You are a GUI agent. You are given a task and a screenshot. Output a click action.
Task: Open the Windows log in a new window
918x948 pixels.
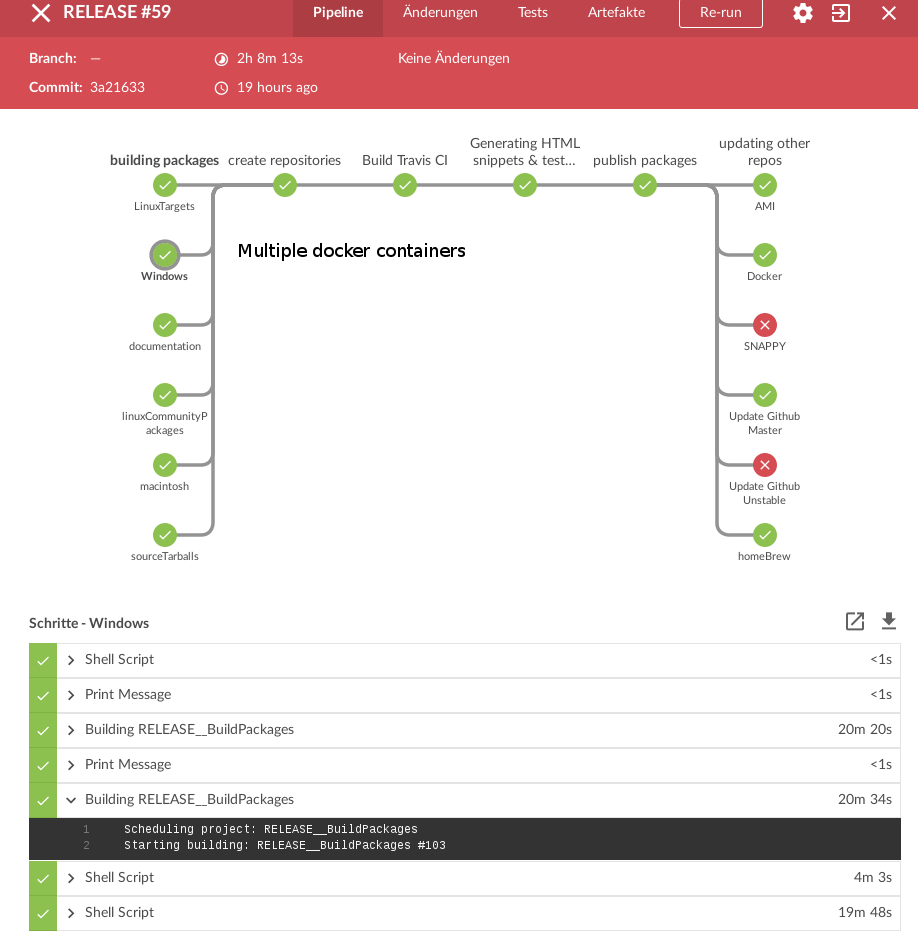click(855, 622)
